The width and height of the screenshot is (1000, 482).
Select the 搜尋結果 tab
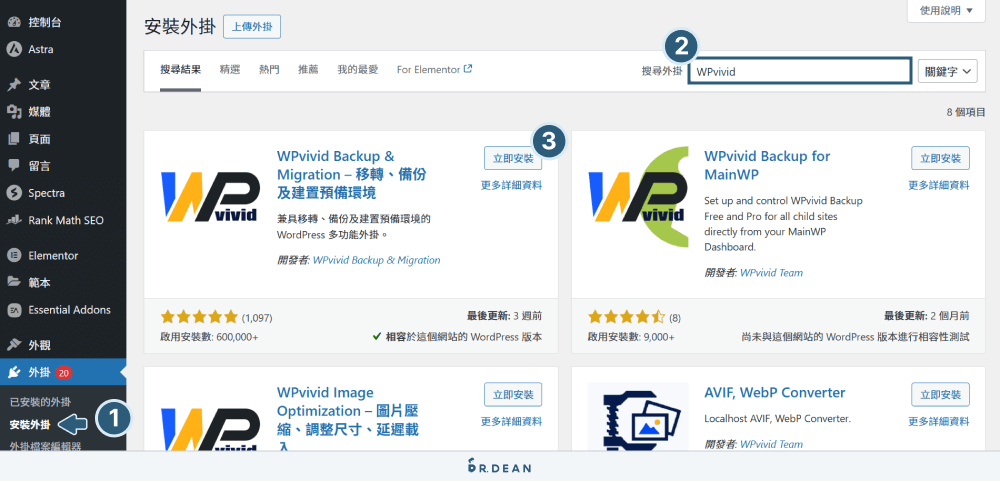pos(180,69)
